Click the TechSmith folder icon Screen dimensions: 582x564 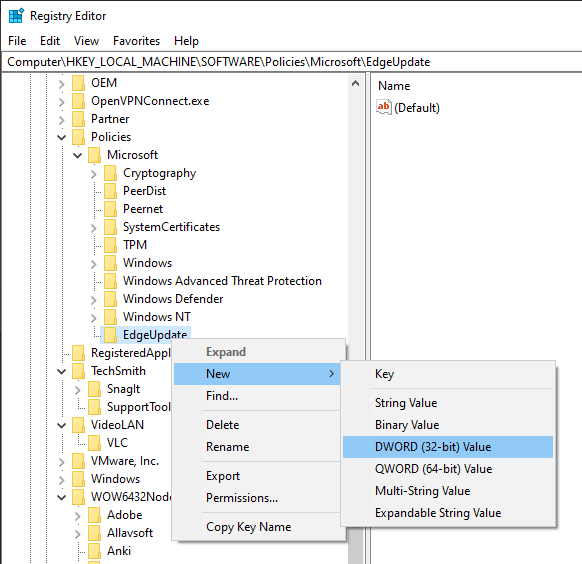(x=78, y=371)
